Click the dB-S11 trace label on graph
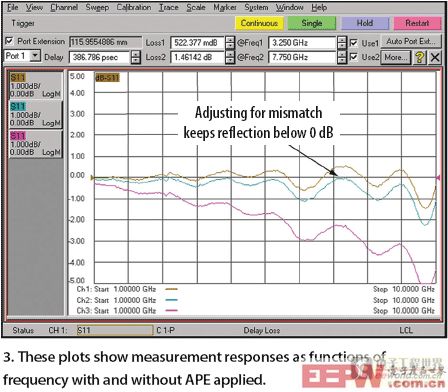Image resolution: width=448 pixels, height=392 pixels. coord(107,78)
